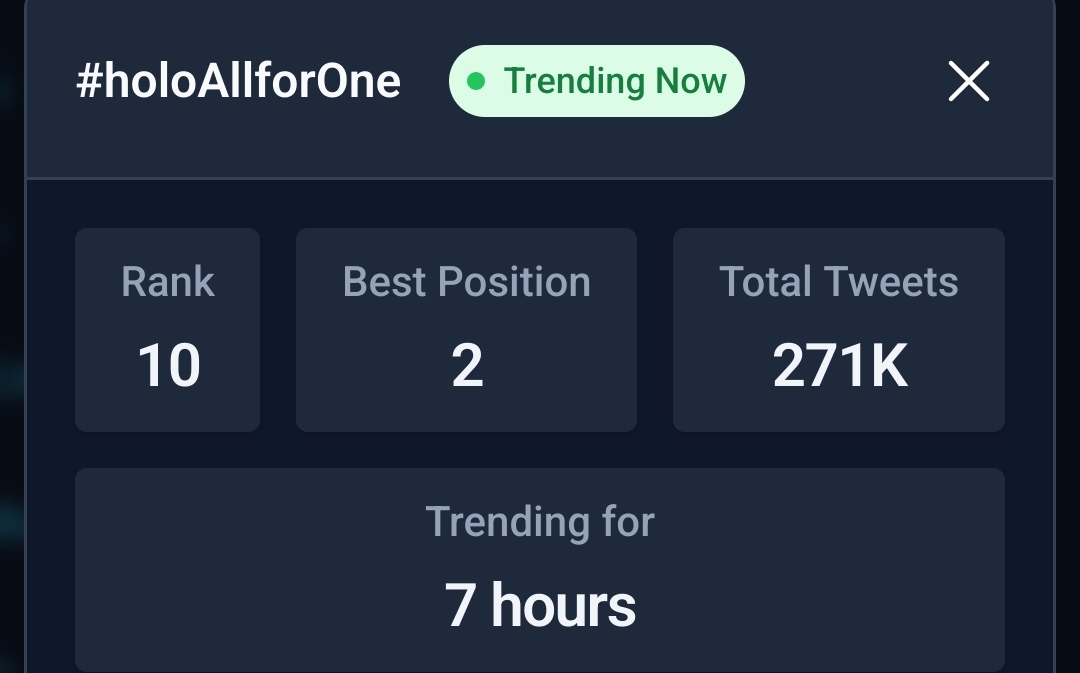Click the 7 hours duration value
The height and width of the screenshot is (673, 1080).
pos(539,606)
